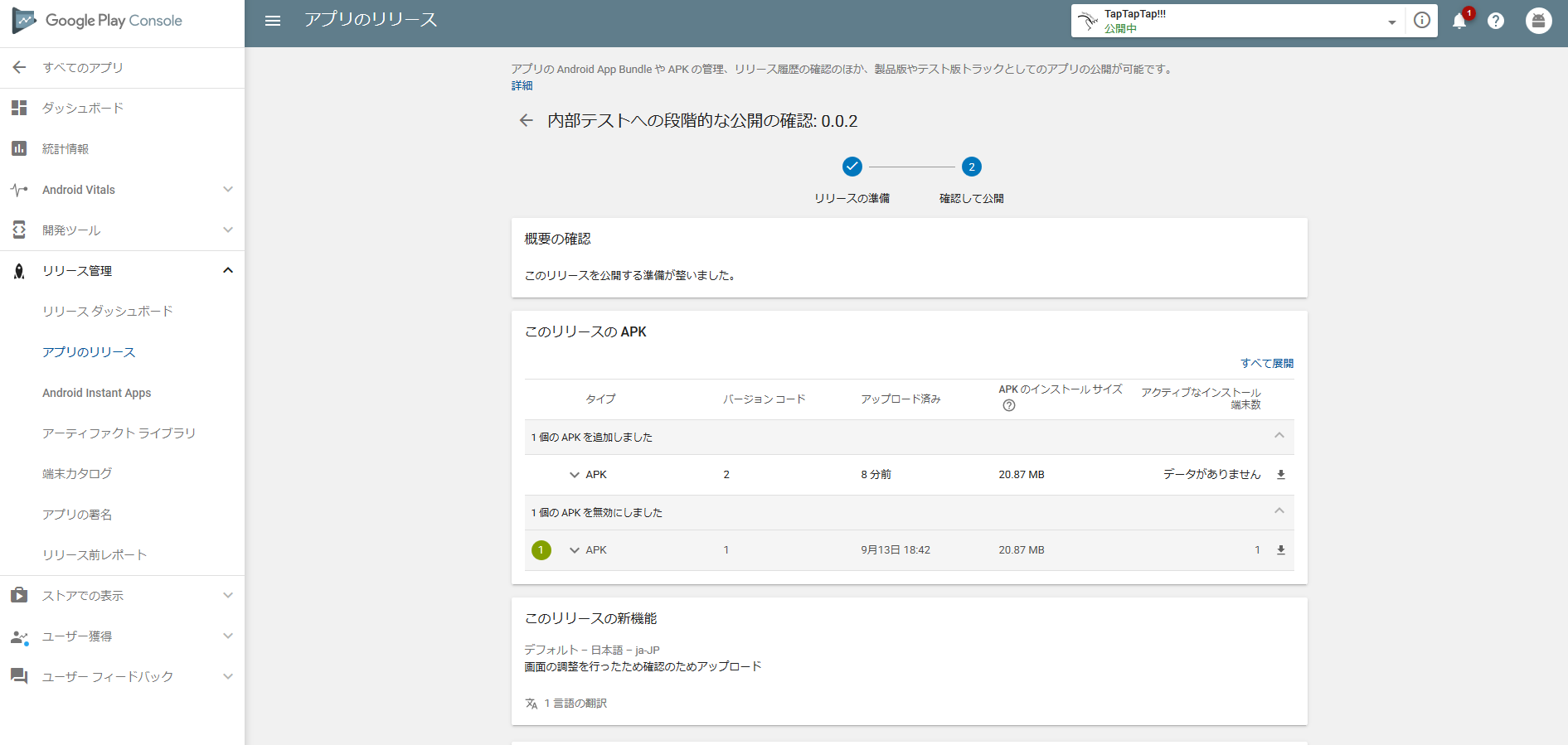Select step 2 確認して公開
Viewport: 1568px width, 745px height.
click(972, 167)
